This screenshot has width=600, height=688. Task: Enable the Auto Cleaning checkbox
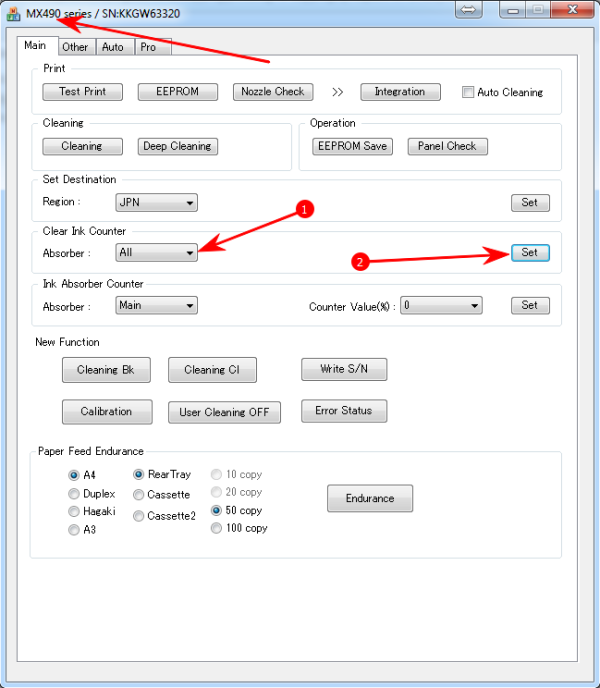point(468,92)
